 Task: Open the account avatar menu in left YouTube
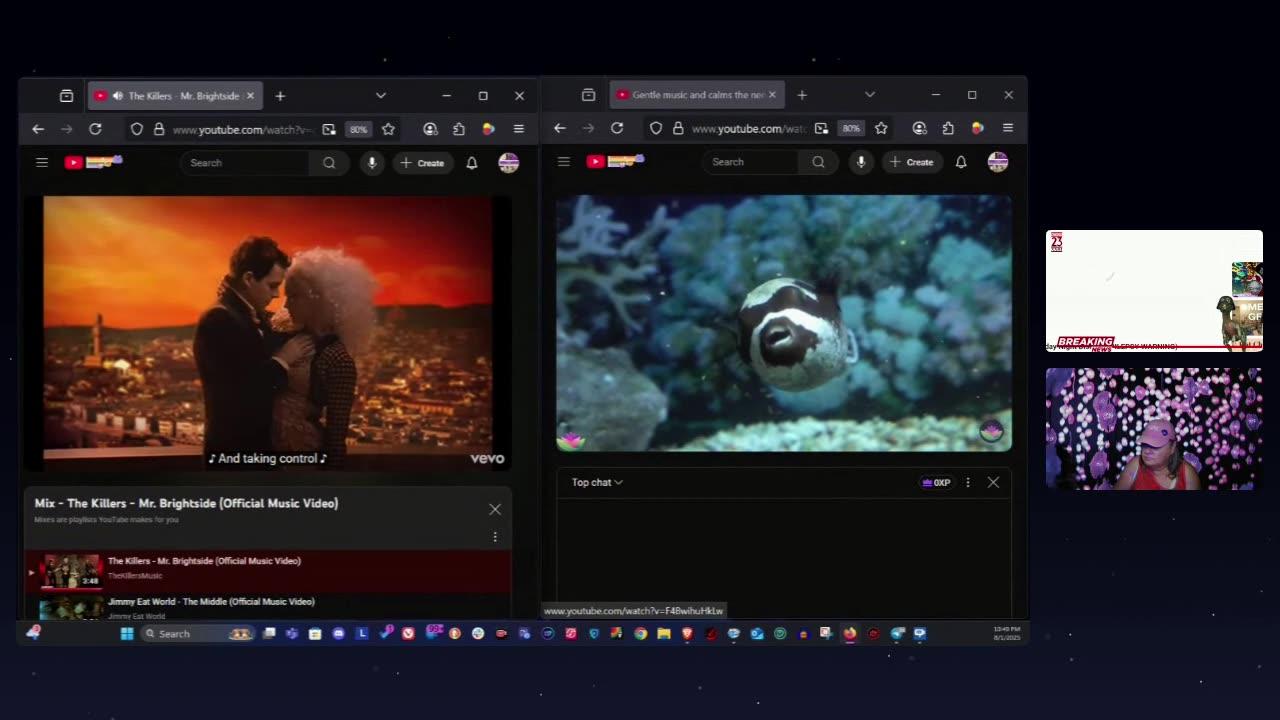(508, 163)
